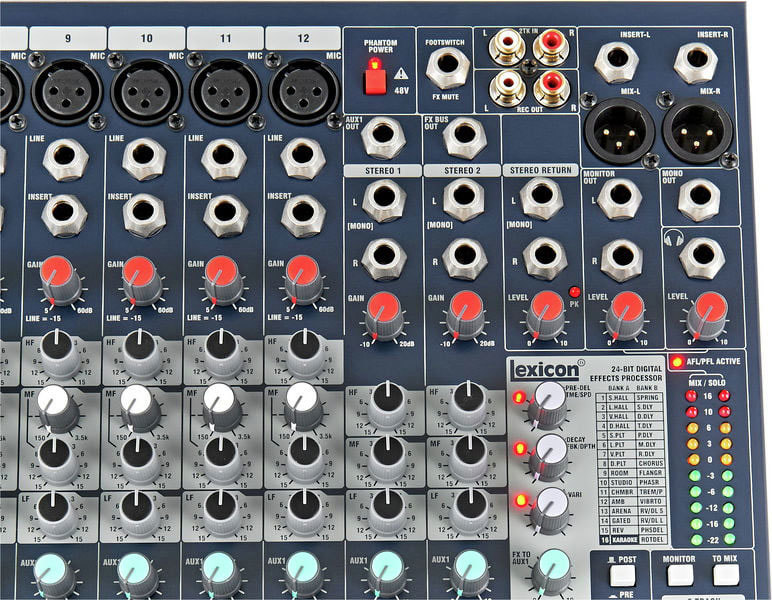Click the FX BUS OUT jack
Image resolution: width=772 pixels, height=600 pixels.
pos(463,138)
